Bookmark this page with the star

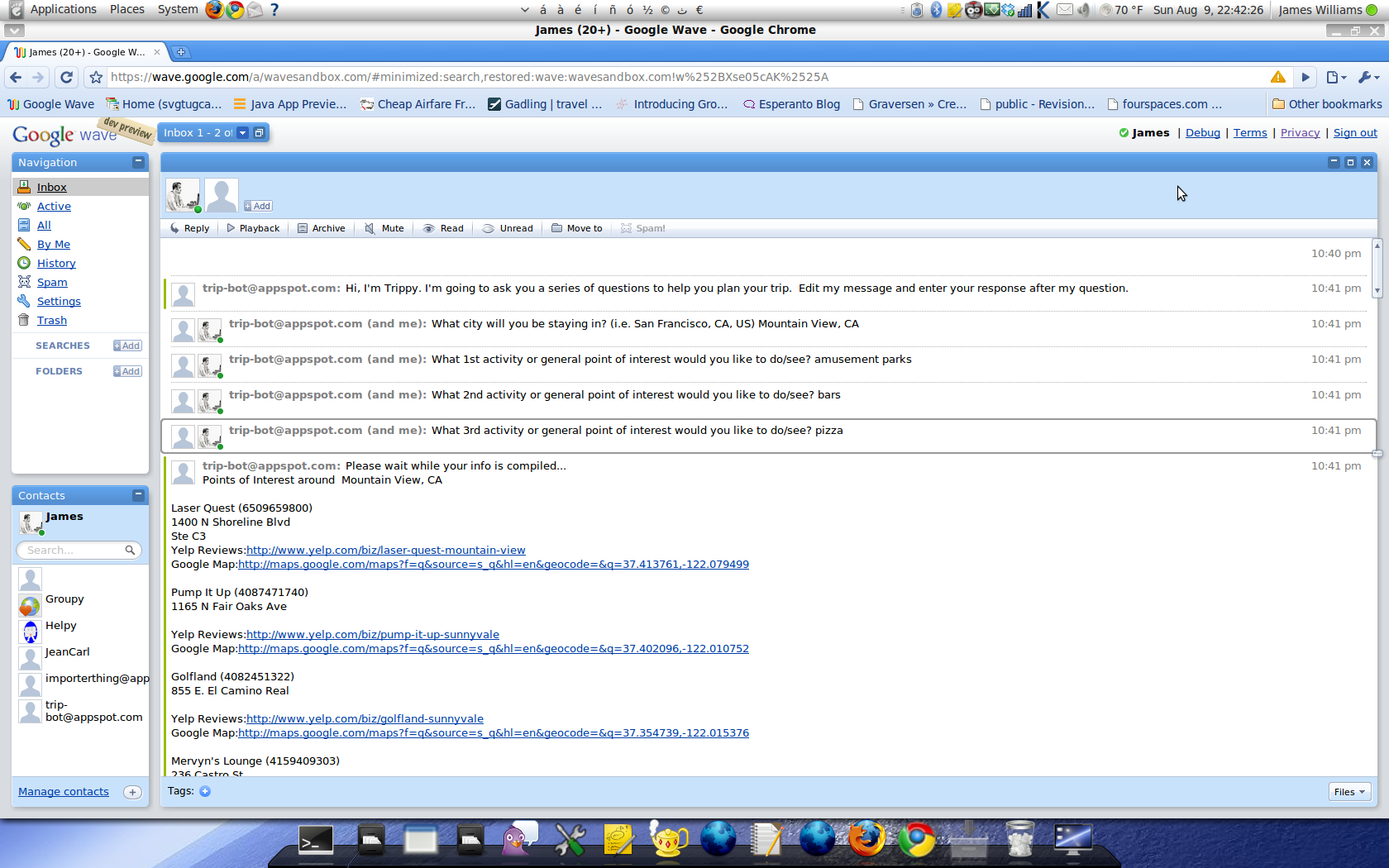96,77
